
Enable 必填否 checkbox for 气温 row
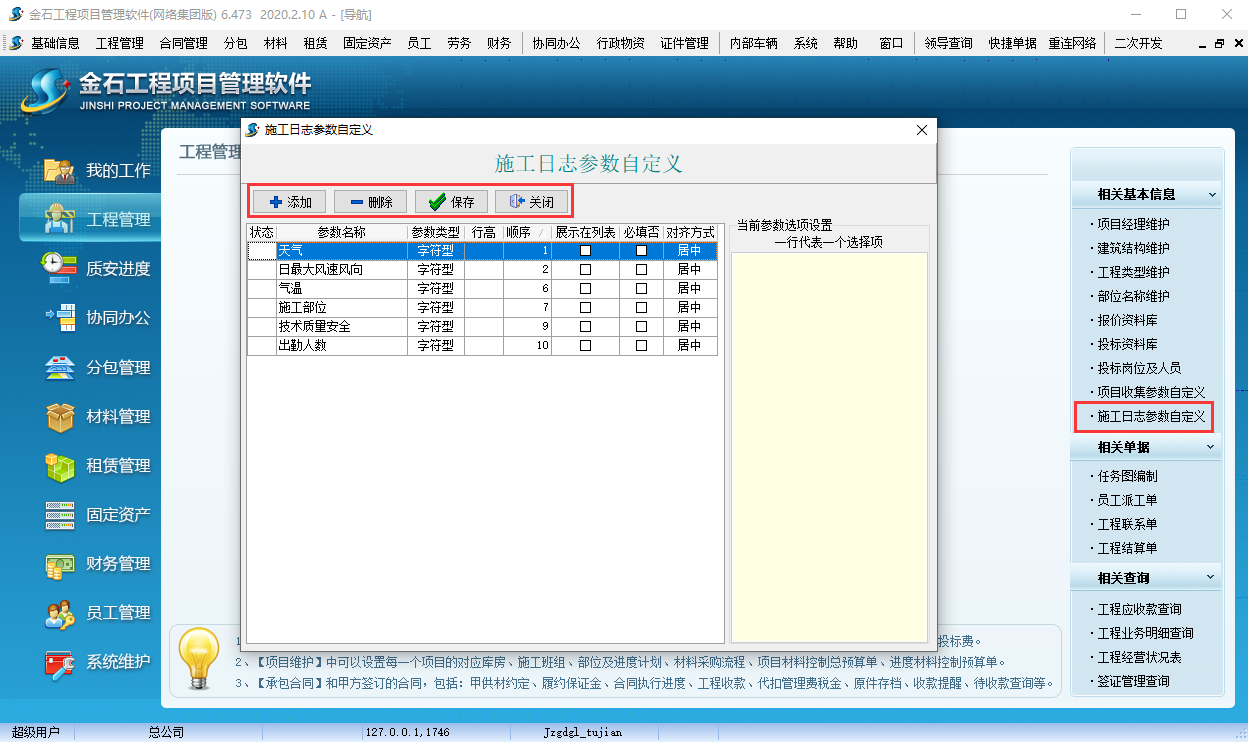pos(641,288)
